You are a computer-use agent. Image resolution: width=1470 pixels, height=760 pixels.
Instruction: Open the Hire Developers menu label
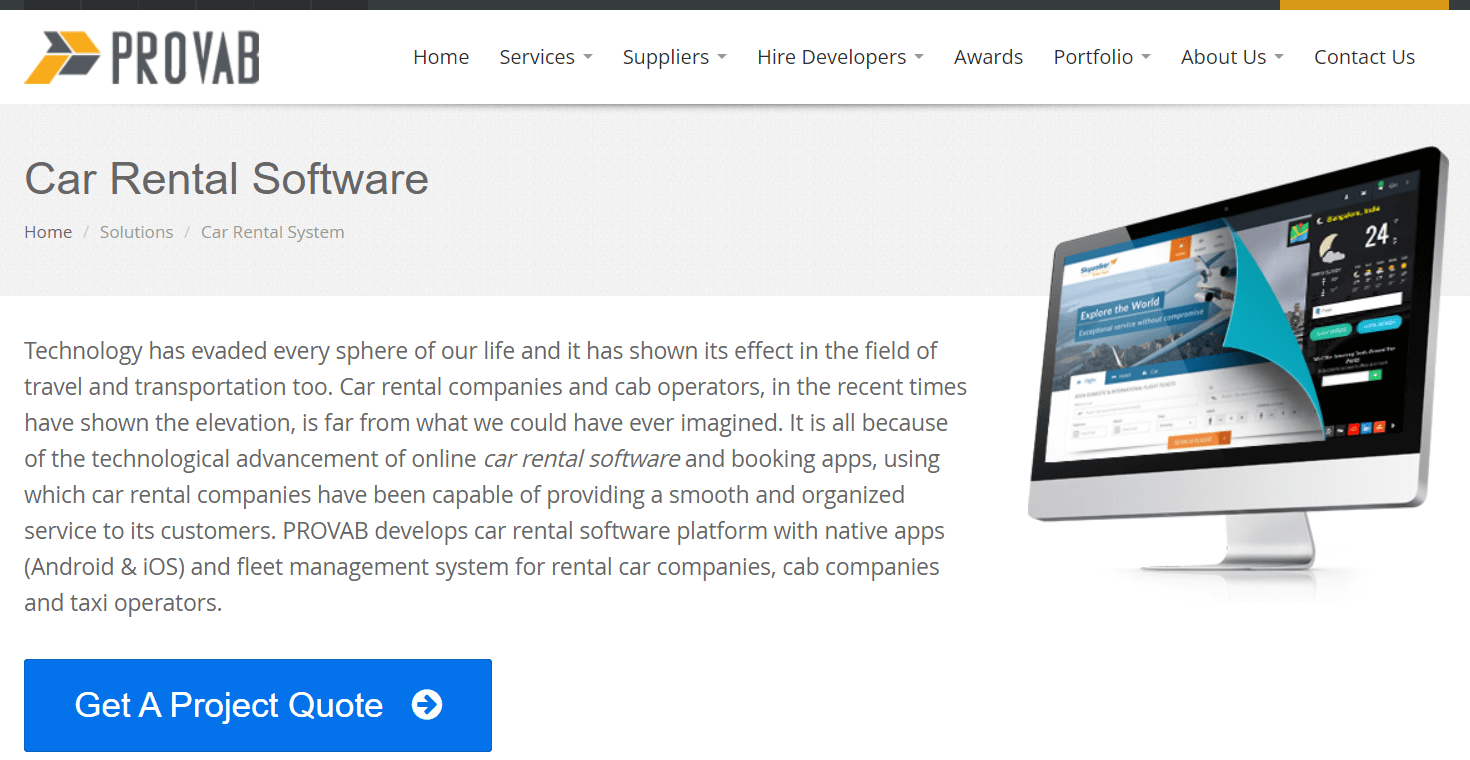point(832,57)
